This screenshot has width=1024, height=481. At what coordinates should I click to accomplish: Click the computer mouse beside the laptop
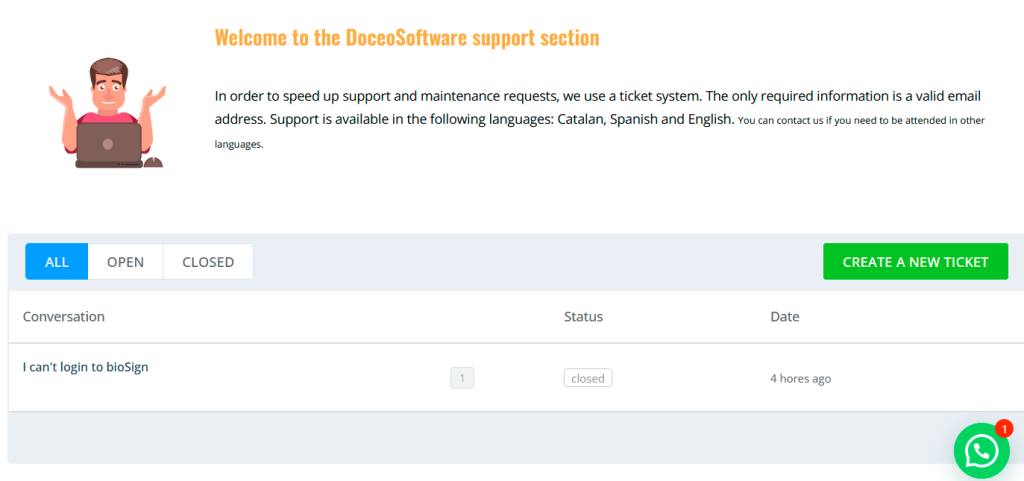pyautogui.click(x=153, y=162)
